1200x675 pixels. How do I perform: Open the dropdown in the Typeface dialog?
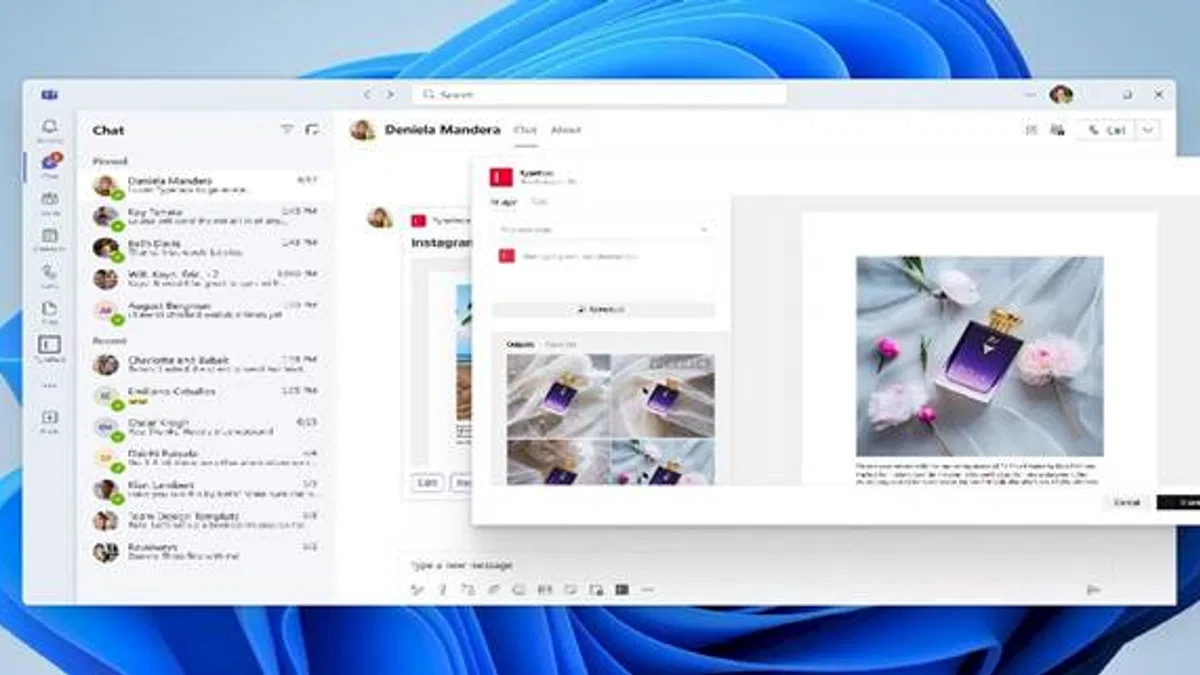[603, 230]
